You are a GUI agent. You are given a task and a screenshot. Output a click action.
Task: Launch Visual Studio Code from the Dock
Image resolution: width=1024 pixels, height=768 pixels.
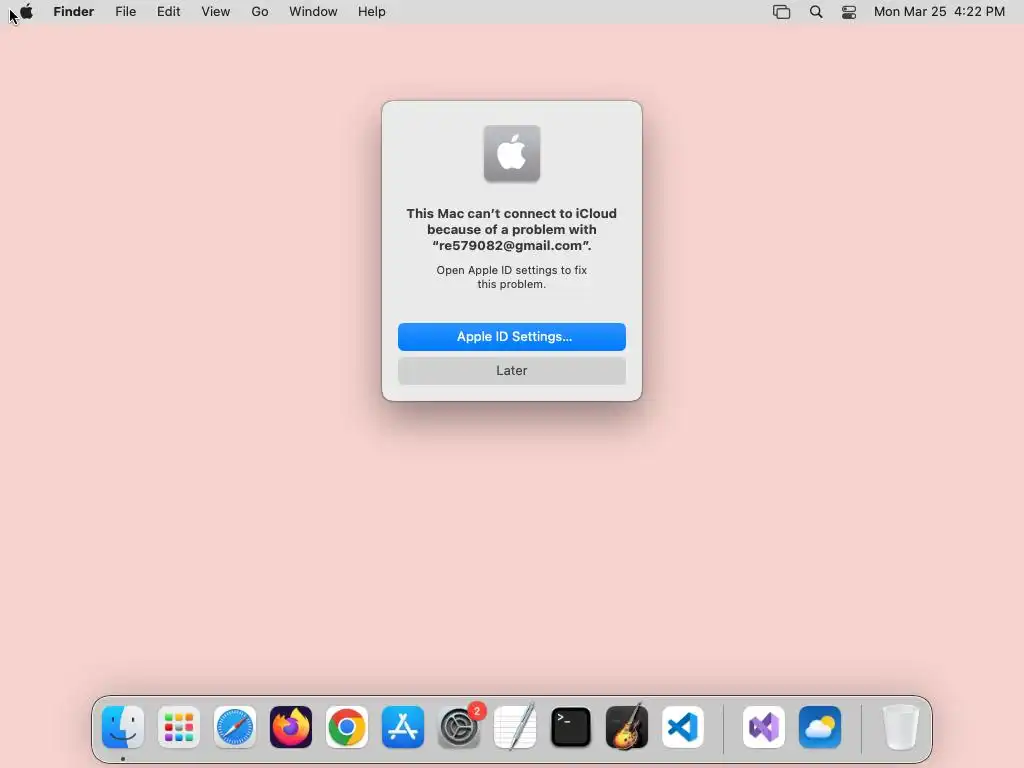[x=683, y=727]
